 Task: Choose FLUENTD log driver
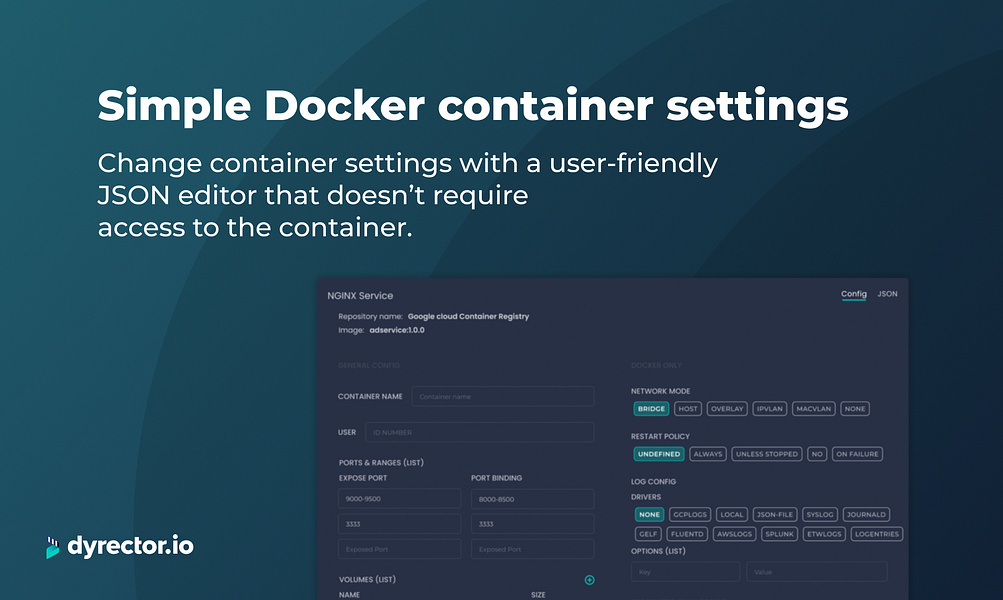coord(687,534)
